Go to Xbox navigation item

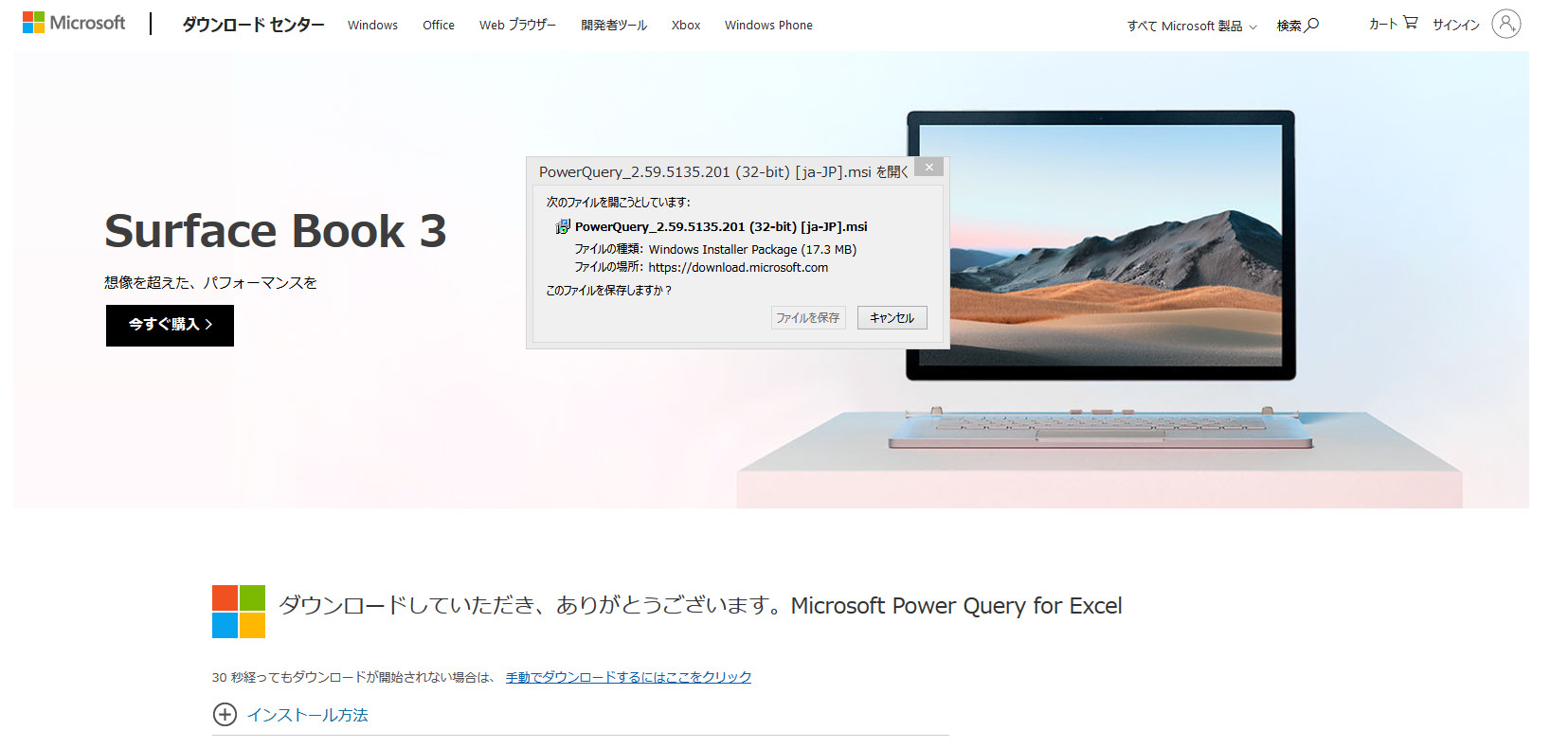tap(686, 26)
